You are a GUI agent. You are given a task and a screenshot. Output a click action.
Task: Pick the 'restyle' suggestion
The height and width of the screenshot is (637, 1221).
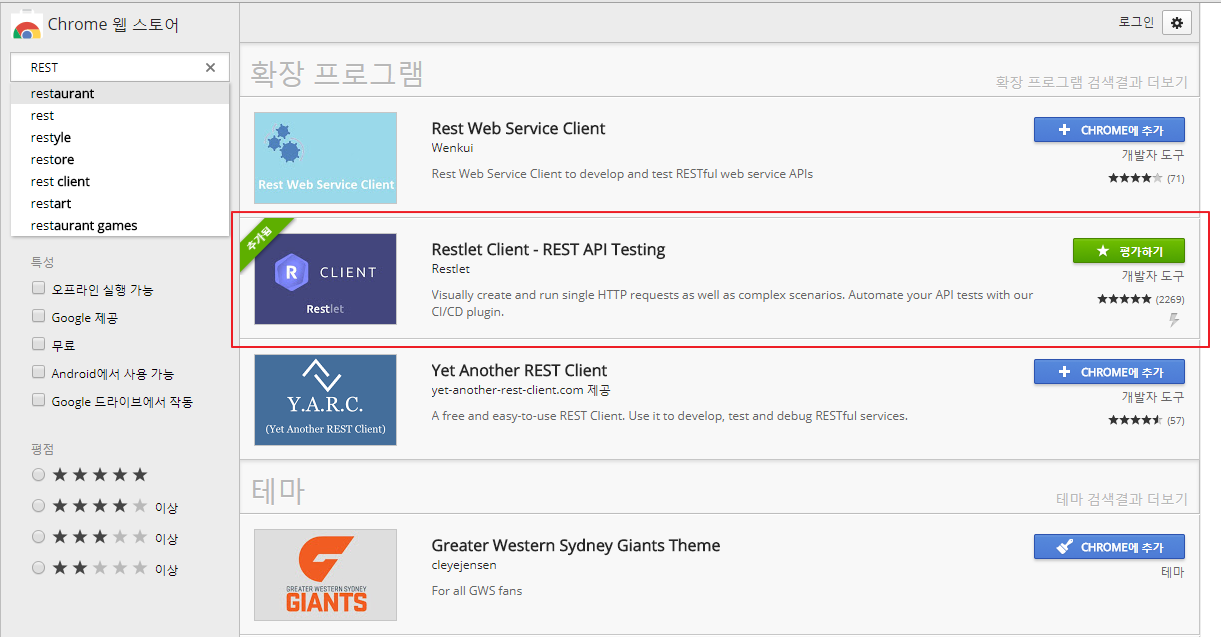[x=120, y=137]
